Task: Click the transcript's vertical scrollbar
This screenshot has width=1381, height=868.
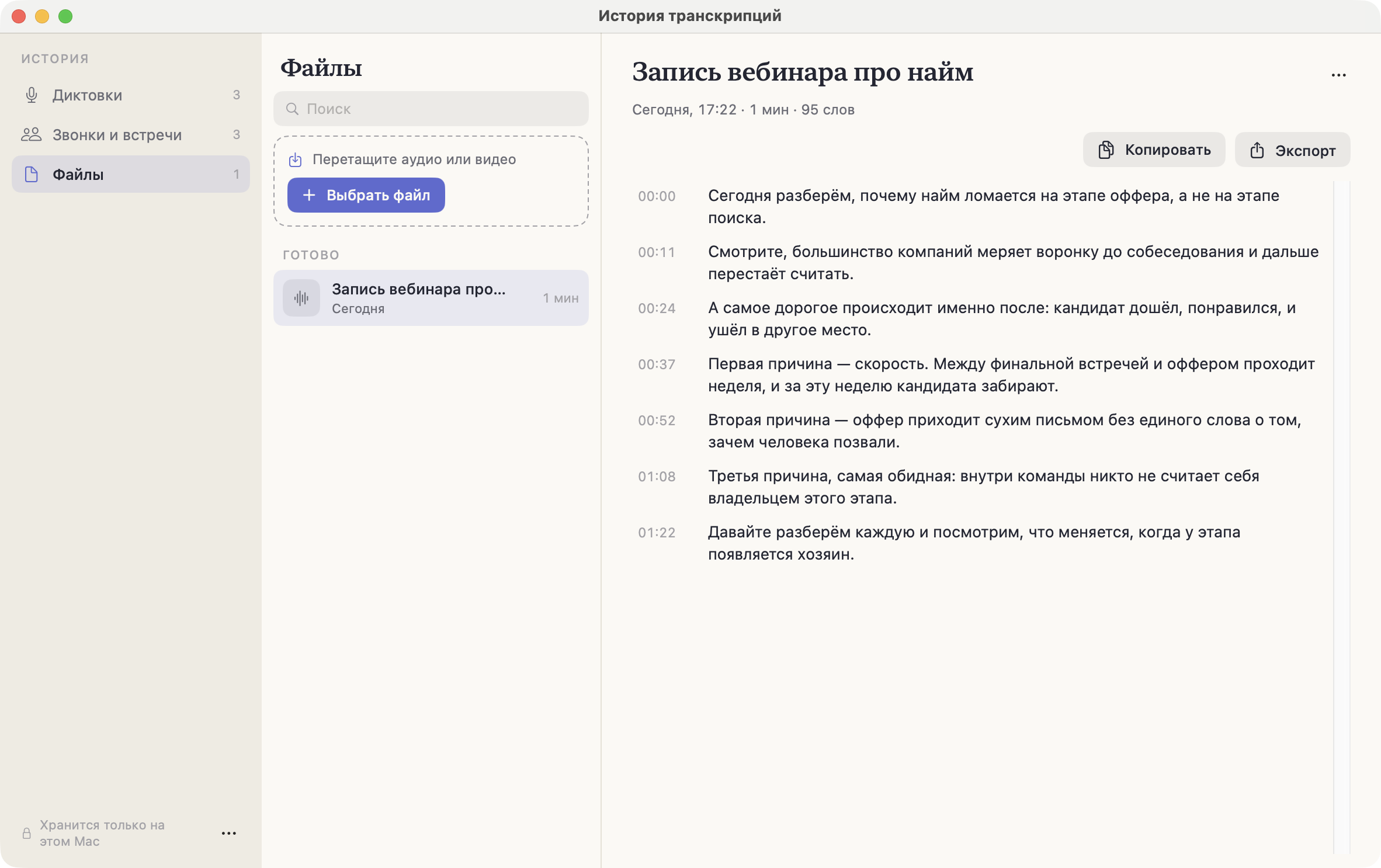Action: [x=1341, y=517]
